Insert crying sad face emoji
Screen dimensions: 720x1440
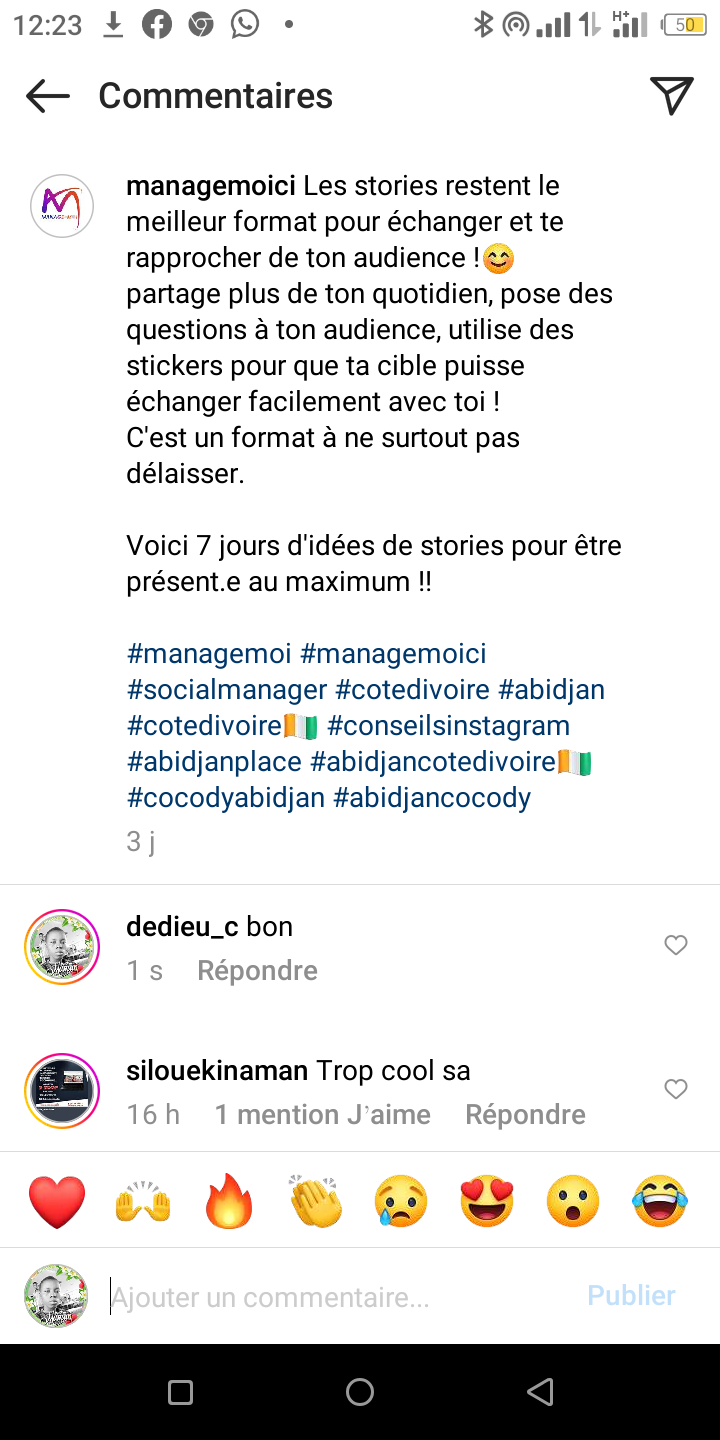click(401, 1201)
